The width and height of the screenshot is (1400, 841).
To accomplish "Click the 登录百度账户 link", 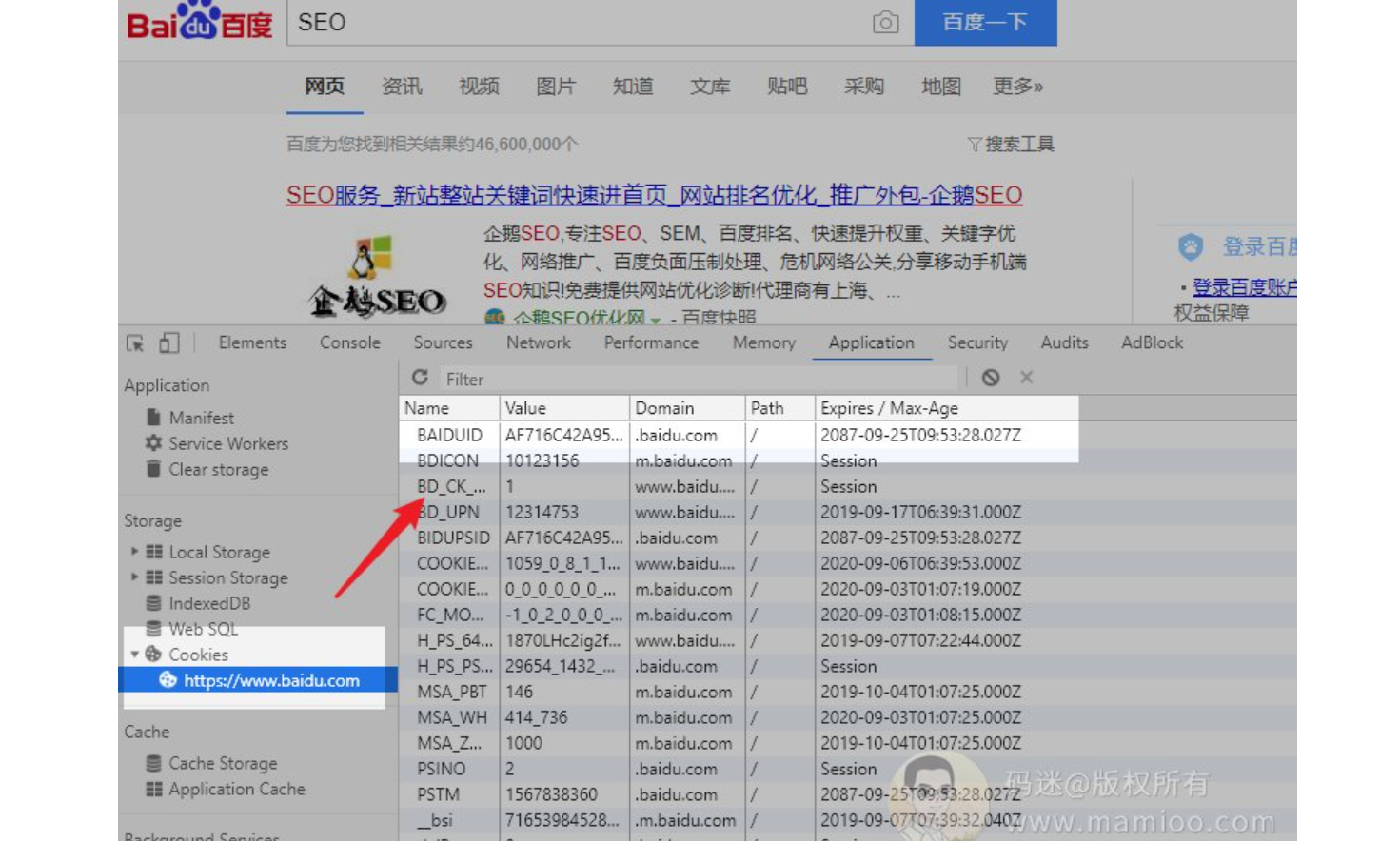I will pos(1244,287).
